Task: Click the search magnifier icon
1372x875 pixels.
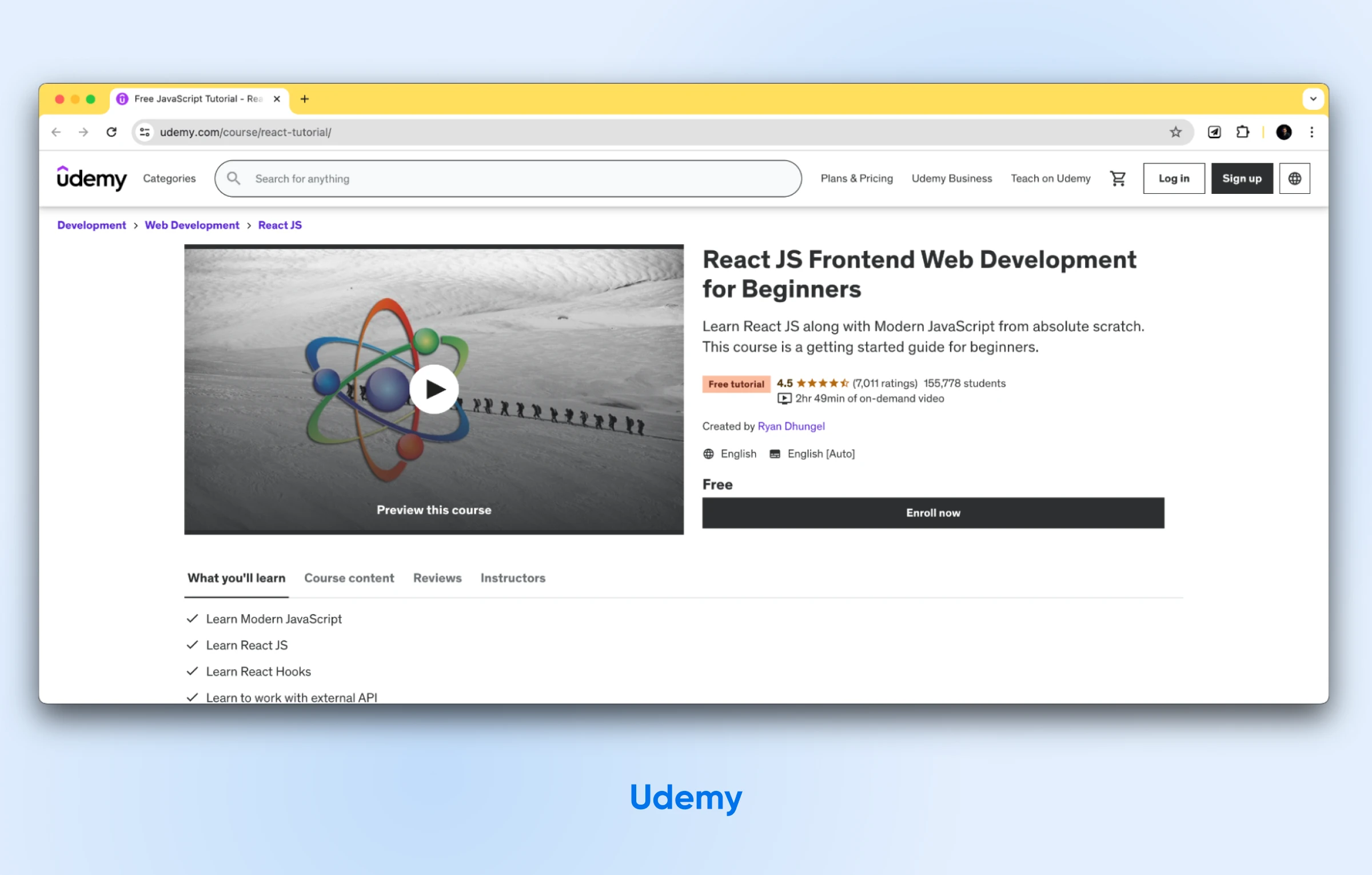Action: pos(233,178)
